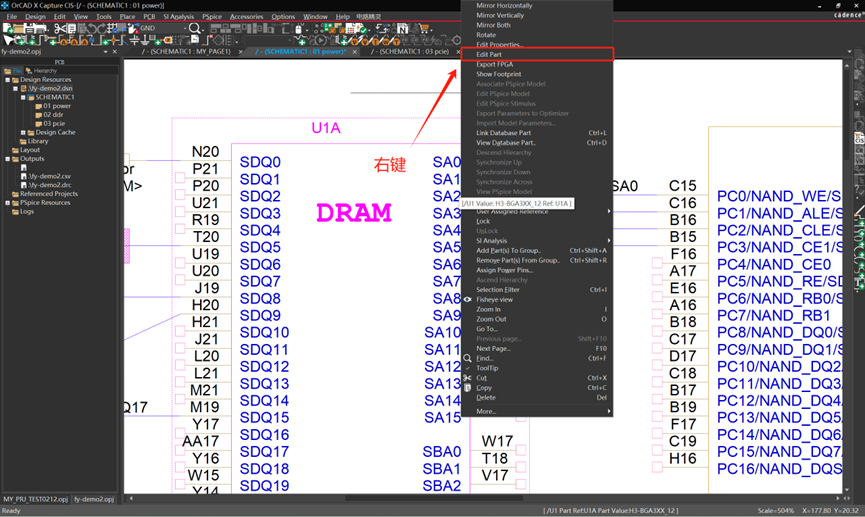Click the scissors icon beside Cut
Screen dimensions: 865x517
(x=467, y=378)
